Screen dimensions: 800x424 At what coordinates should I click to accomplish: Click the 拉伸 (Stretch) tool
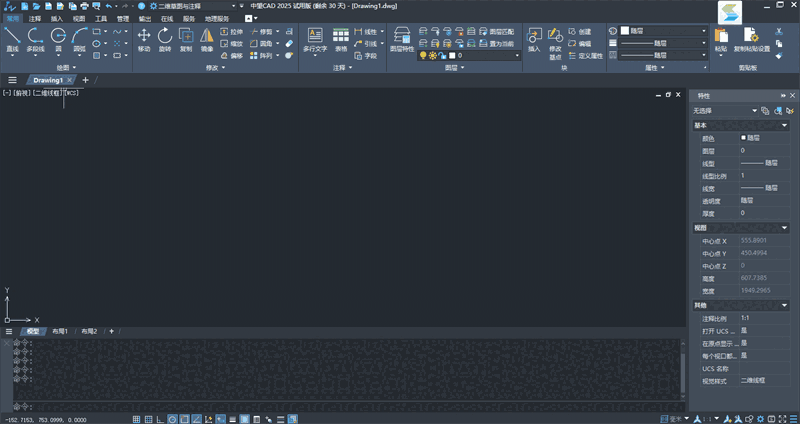pyautogui.click(x=232, y=32)
